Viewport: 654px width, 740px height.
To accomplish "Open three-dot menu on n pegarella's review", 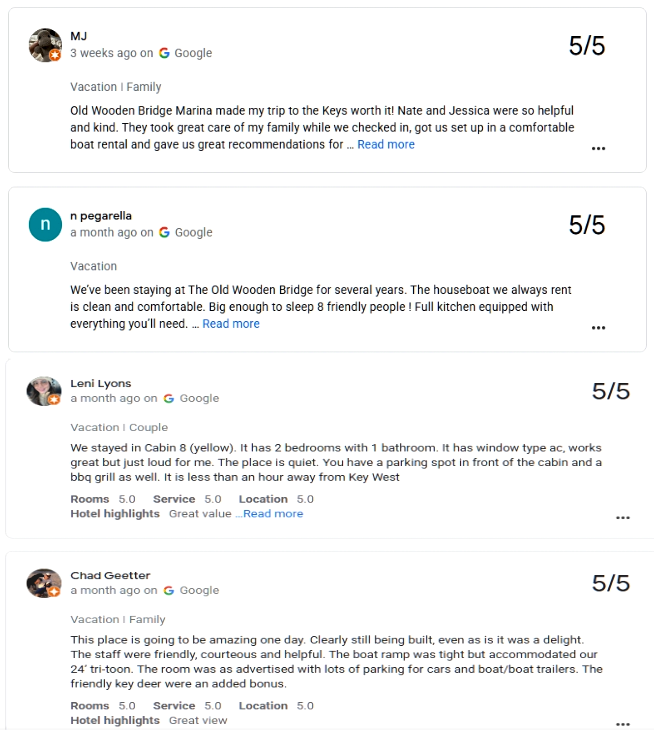I will tap(598, 327).
